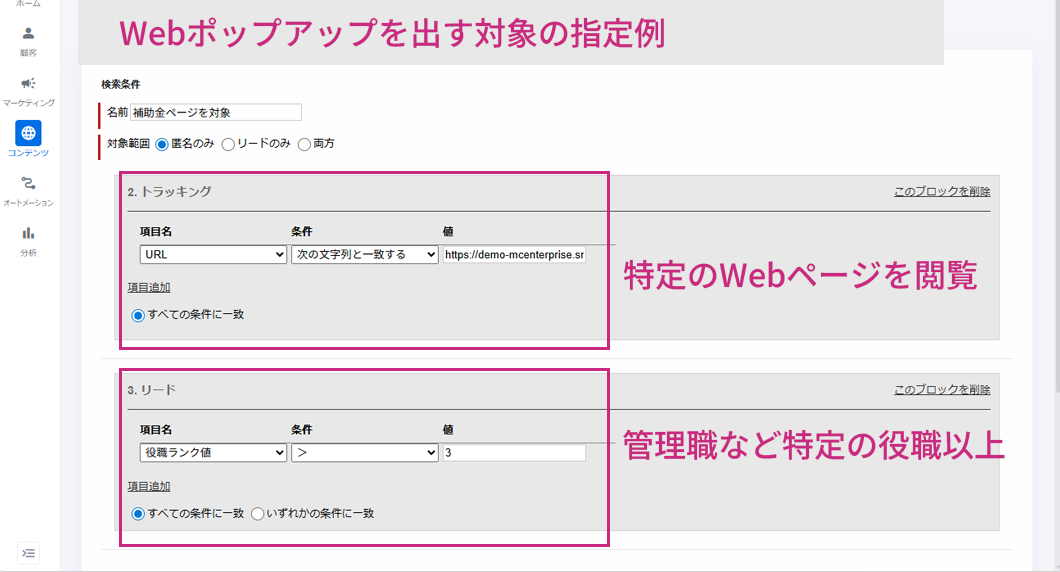Click the URL value field with https://demo-mcenterprise
The height and width of the screenshot is (572, 1060).
pyautogui.click(x=514, y=254)
